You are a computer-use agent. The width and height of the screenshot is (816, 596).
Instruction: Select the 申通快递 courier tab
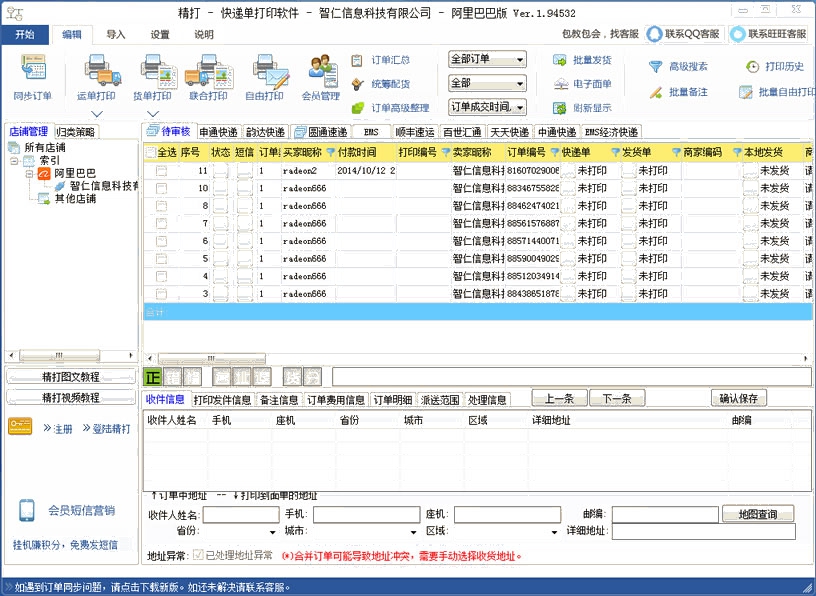[x=218, y=132]
